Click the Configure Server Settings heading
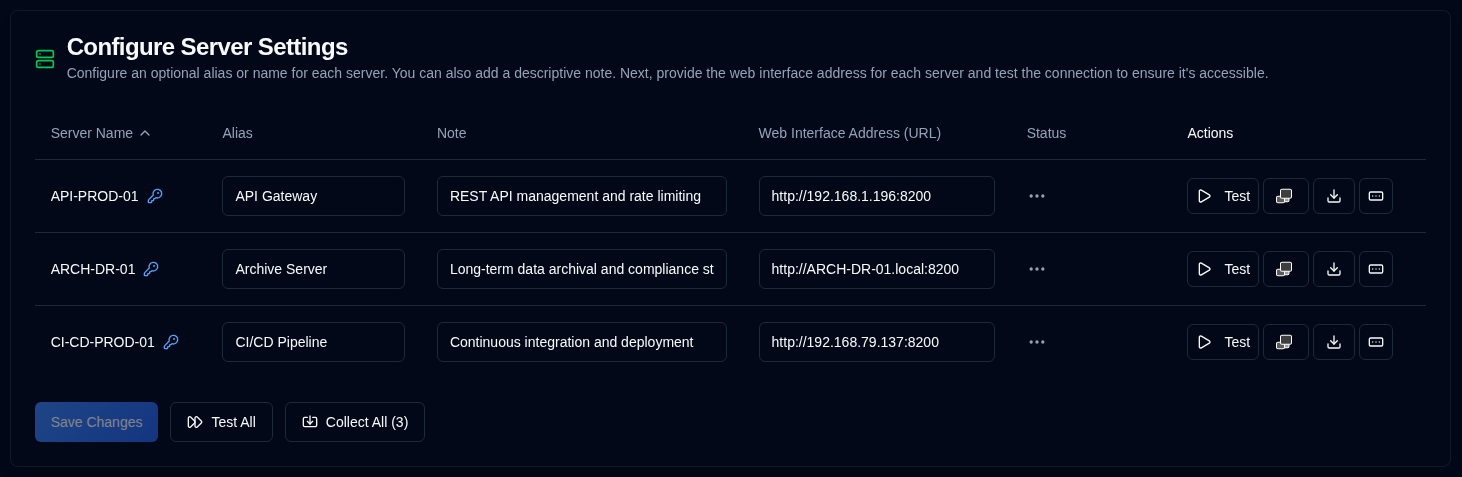The height and width of the screenshot is (477, 1462). coord(207,47)
